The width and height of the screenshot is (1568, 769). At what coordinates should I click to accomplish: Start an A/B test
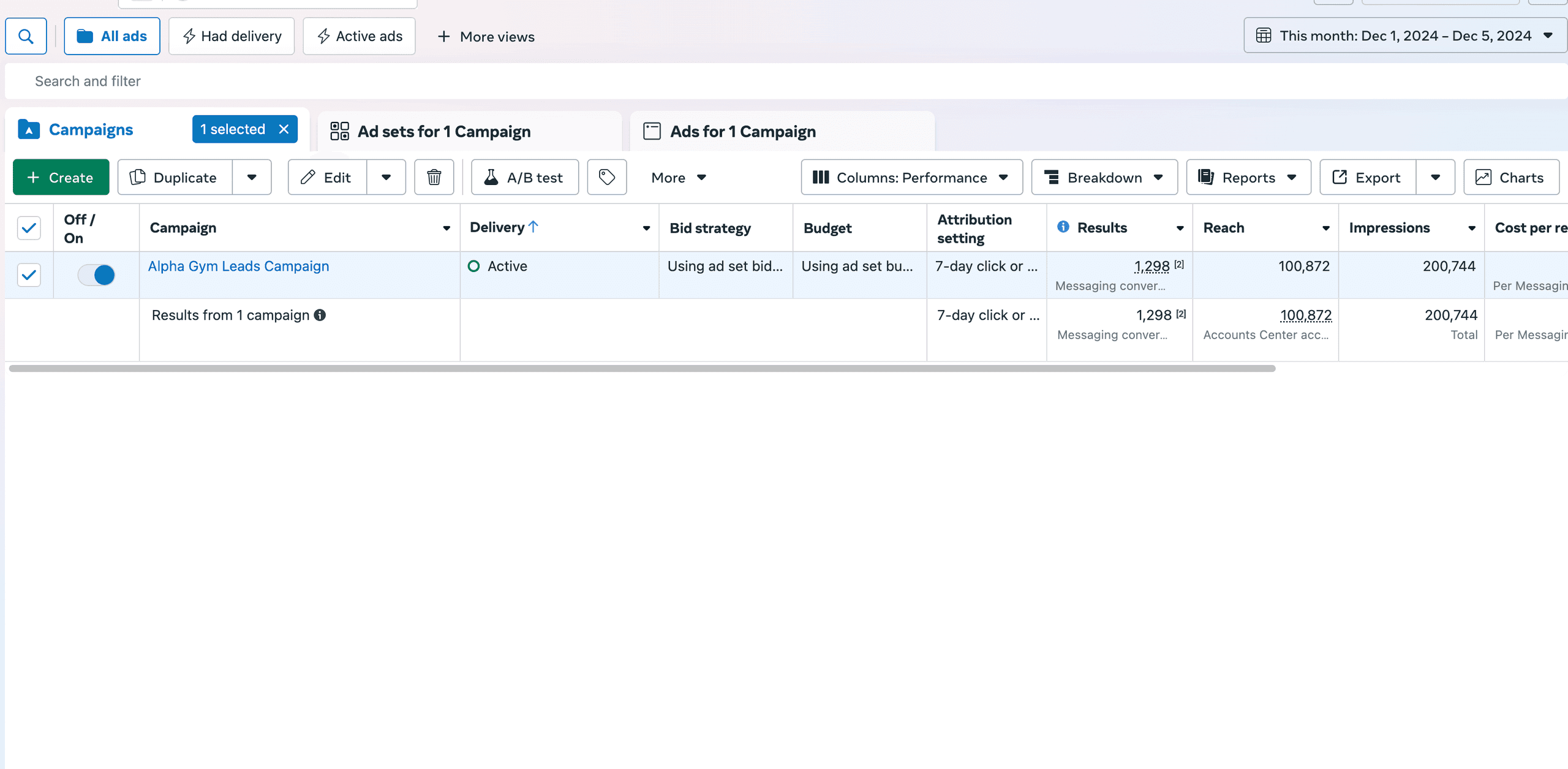[x=524, y=178]
